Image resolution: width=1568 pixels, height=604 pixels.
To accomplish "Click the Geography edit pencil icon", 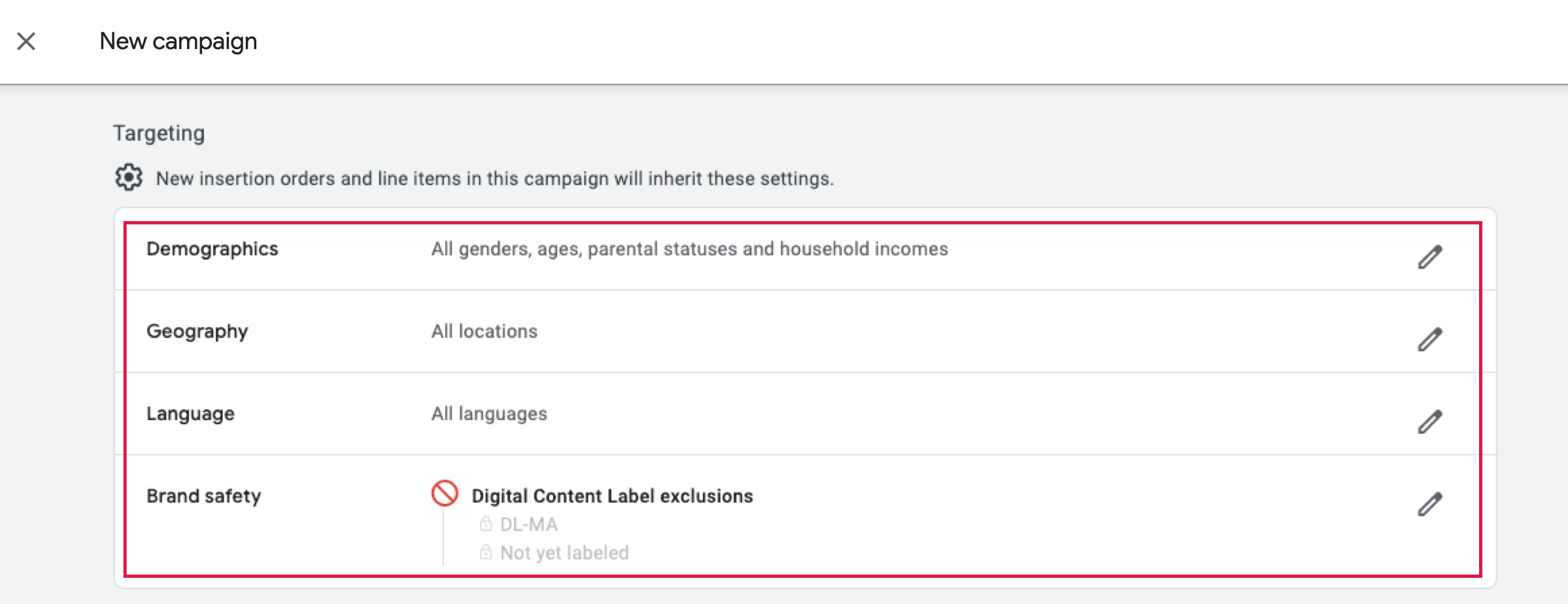I will click(x=1429, y=340).
